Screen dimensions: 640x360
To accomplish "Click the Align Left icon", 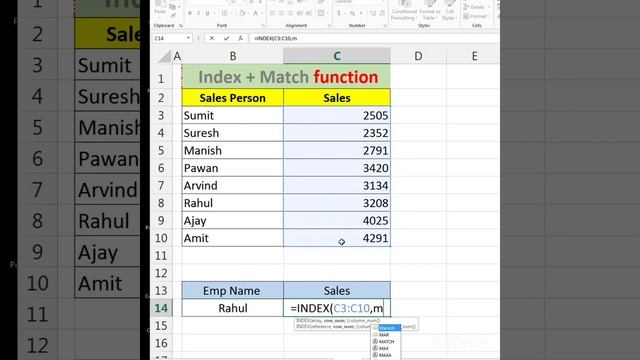I will point(273,13).
